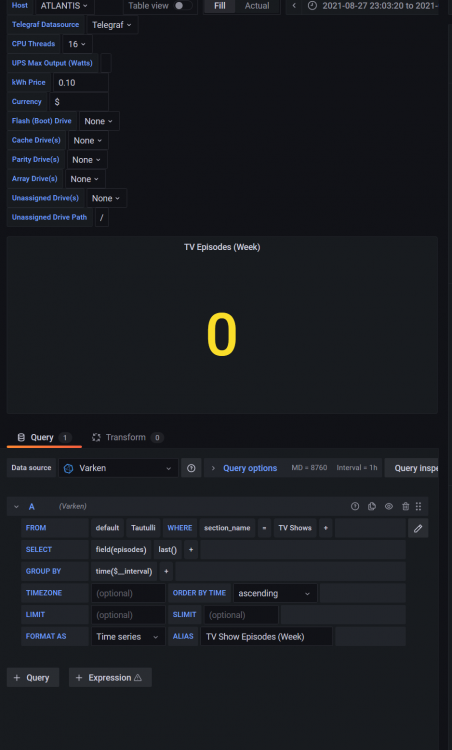Image resolution: width=452 pixels, height=750 pixels.
Task: Select Actual panel sizing
Action: coord(257,6)
